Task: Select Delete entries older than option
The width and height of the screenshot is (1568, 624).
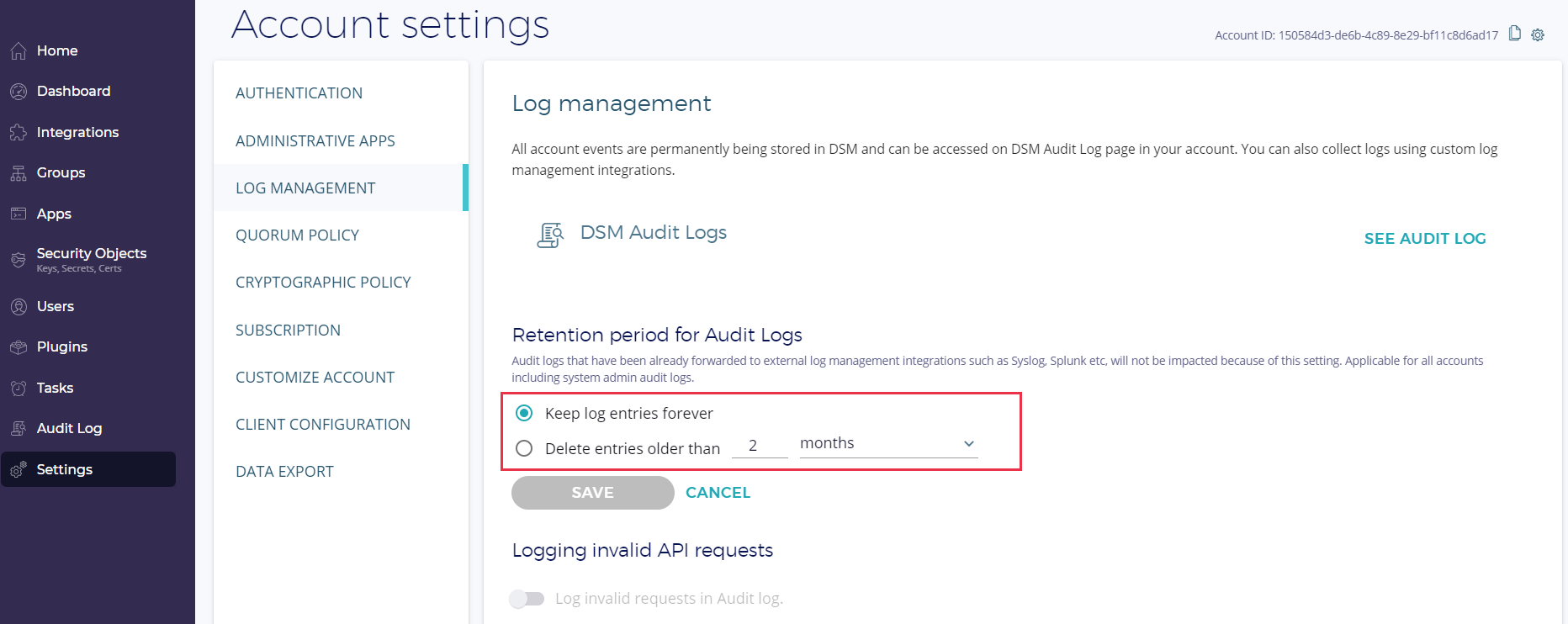Action: point(524,448)
